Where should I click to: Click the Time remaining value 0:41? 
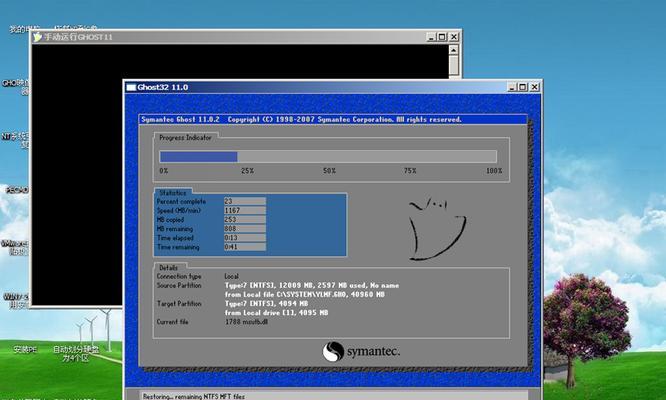point(245,247)
